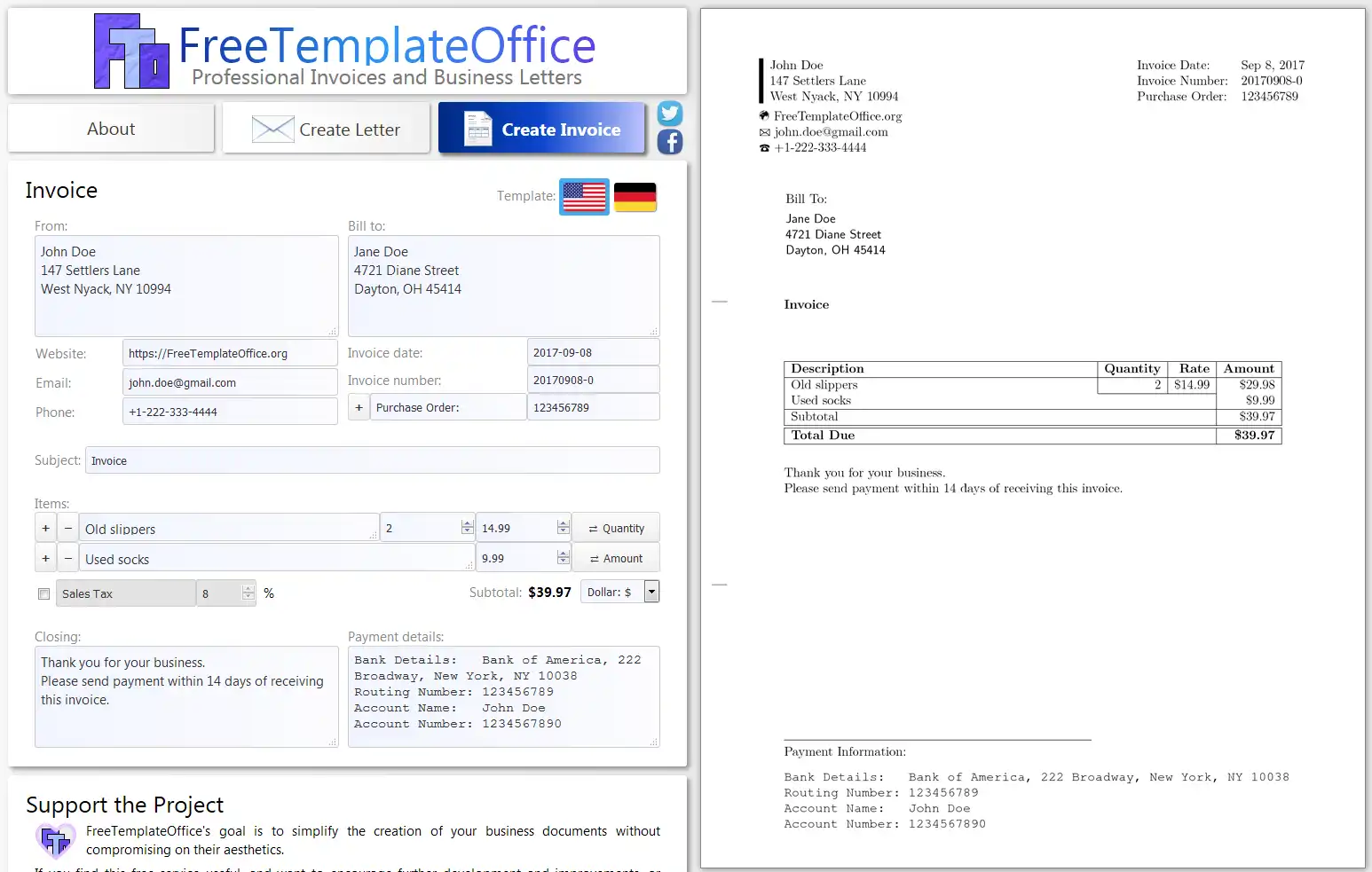Add item row after Used socks

tap(45, 559)
